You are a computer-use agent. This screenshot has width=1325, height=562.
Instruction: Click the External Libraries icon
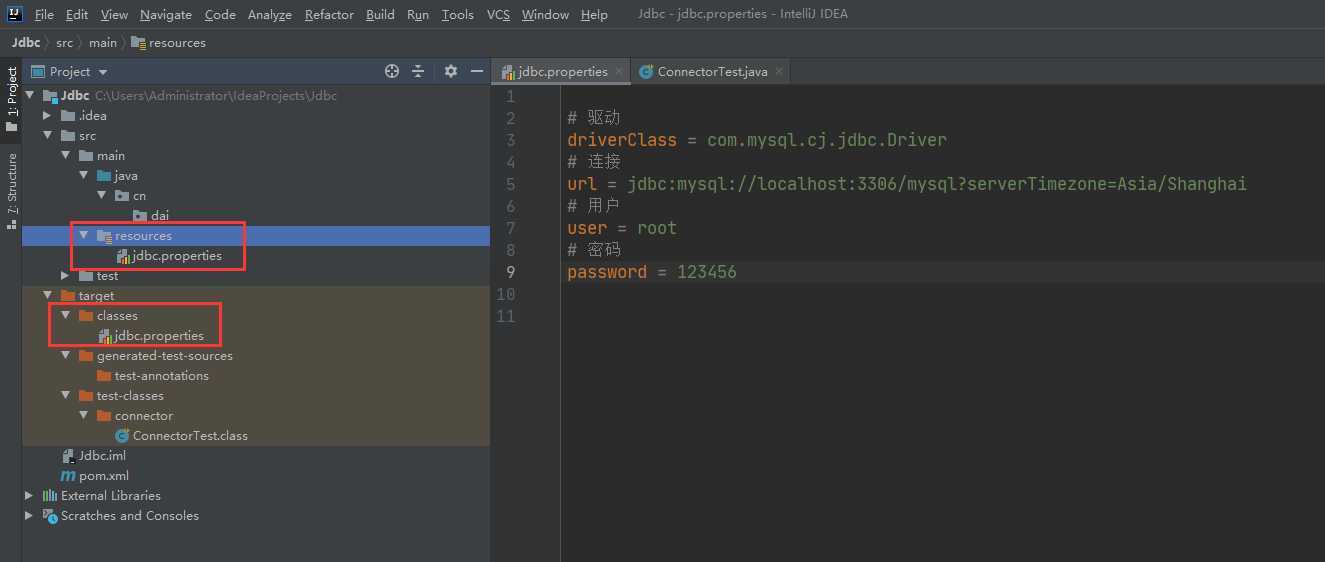click(x=49, y=496)
